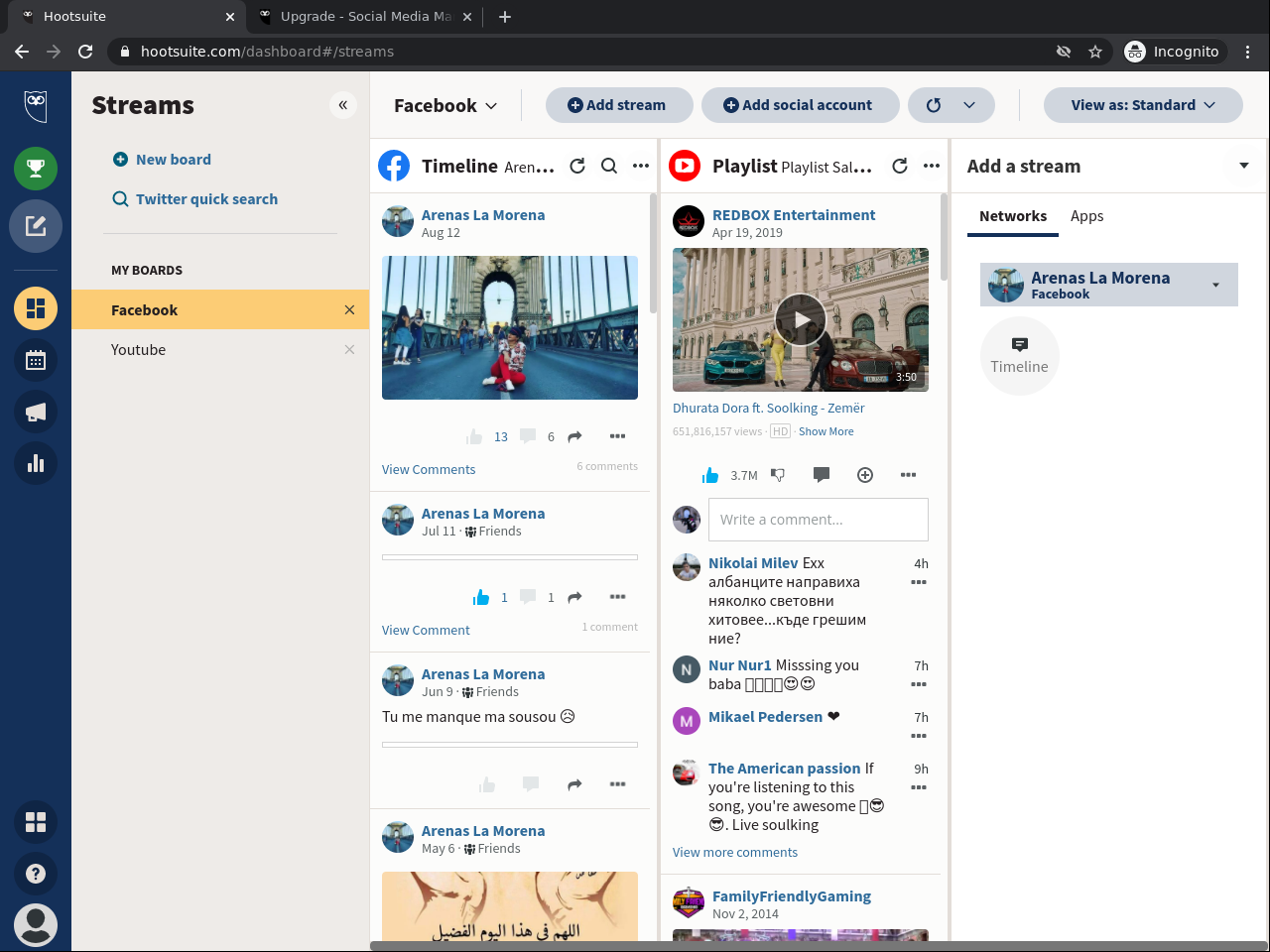
Task: Open Twitter quick search
Action: click(194, 199)
